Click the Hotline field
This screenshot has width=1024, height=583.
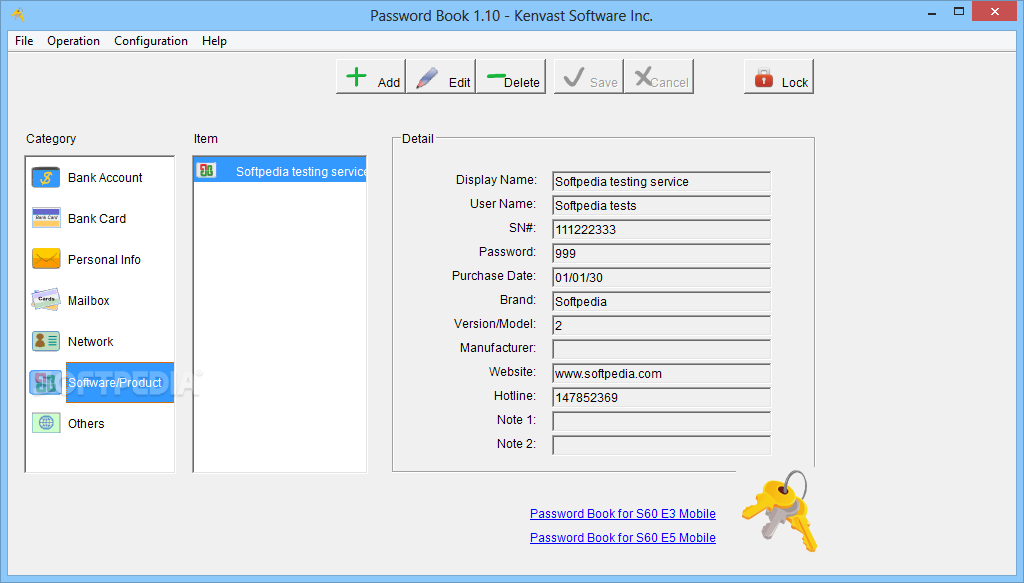(x=661, y=398)
